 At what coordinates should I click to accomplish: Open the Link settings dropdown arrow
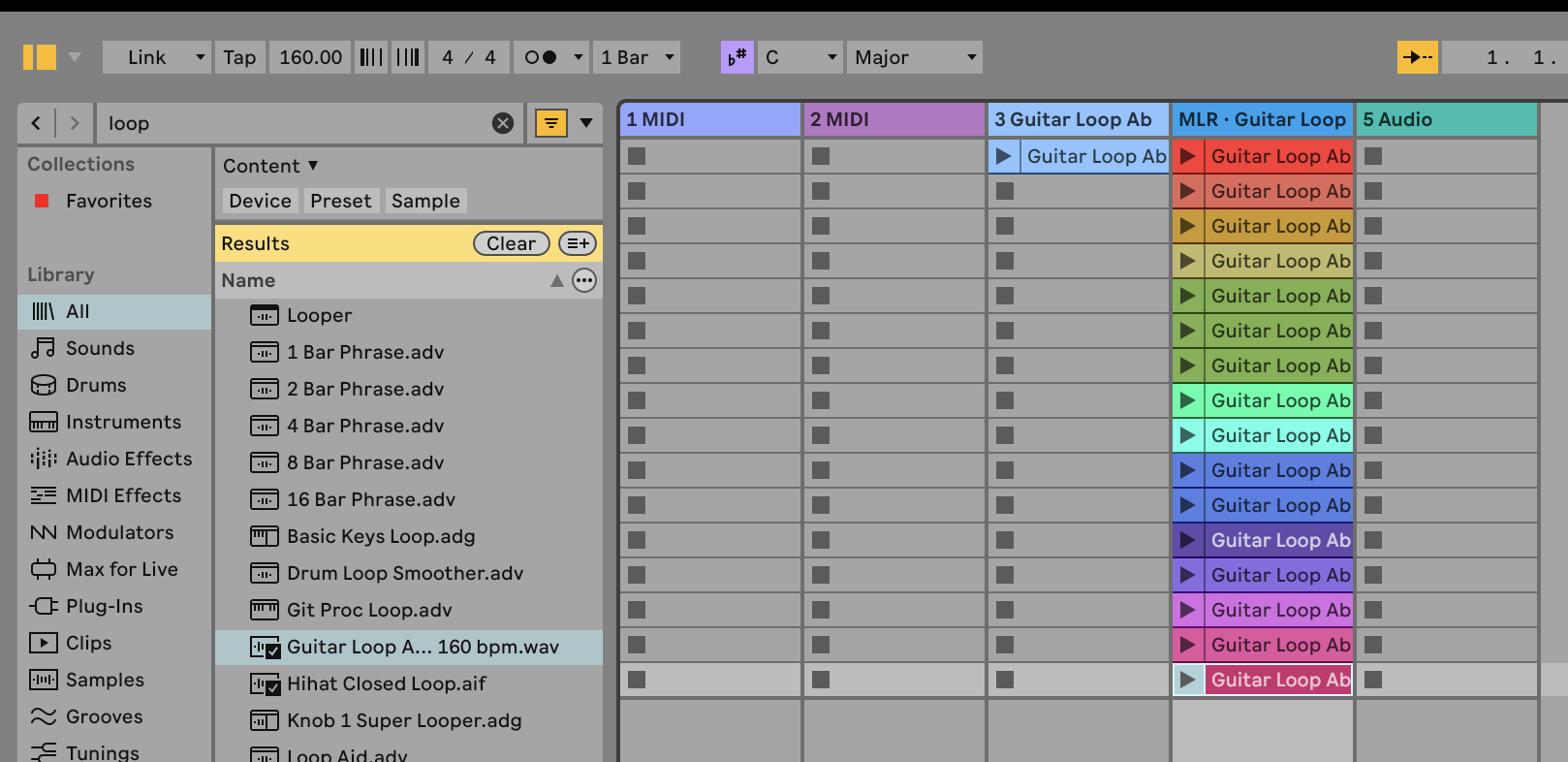[x=200, y=57]
